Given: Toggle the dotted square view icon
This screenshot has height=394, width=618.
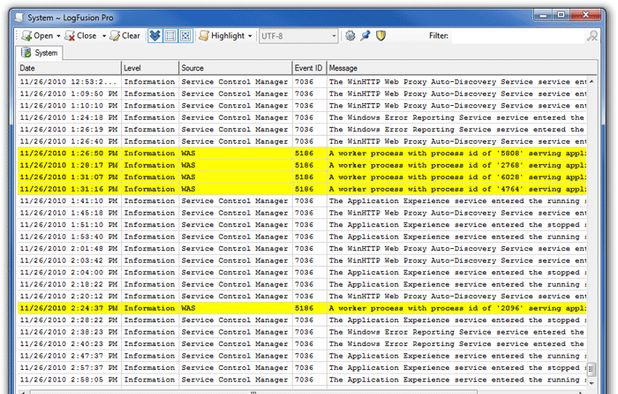Looking at the screenshot, I should click(x=185, y=36).
